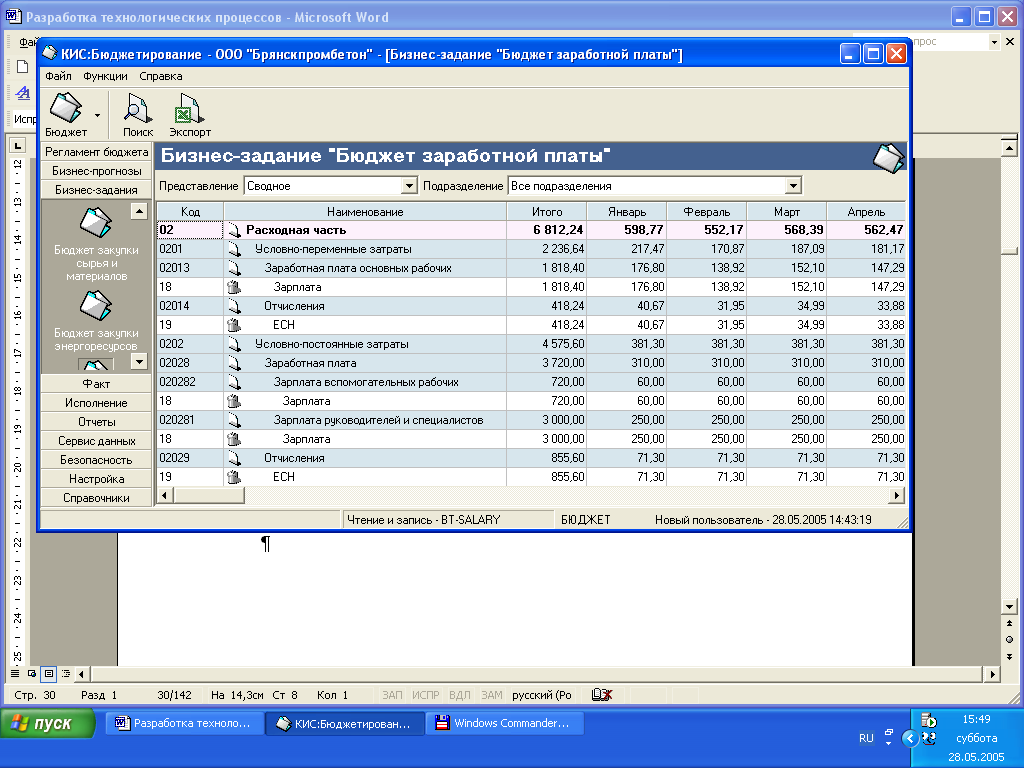1024x768 pixels.
Task: Open the dropdown arrow next to Бюджет
Action: coord(97,116)
